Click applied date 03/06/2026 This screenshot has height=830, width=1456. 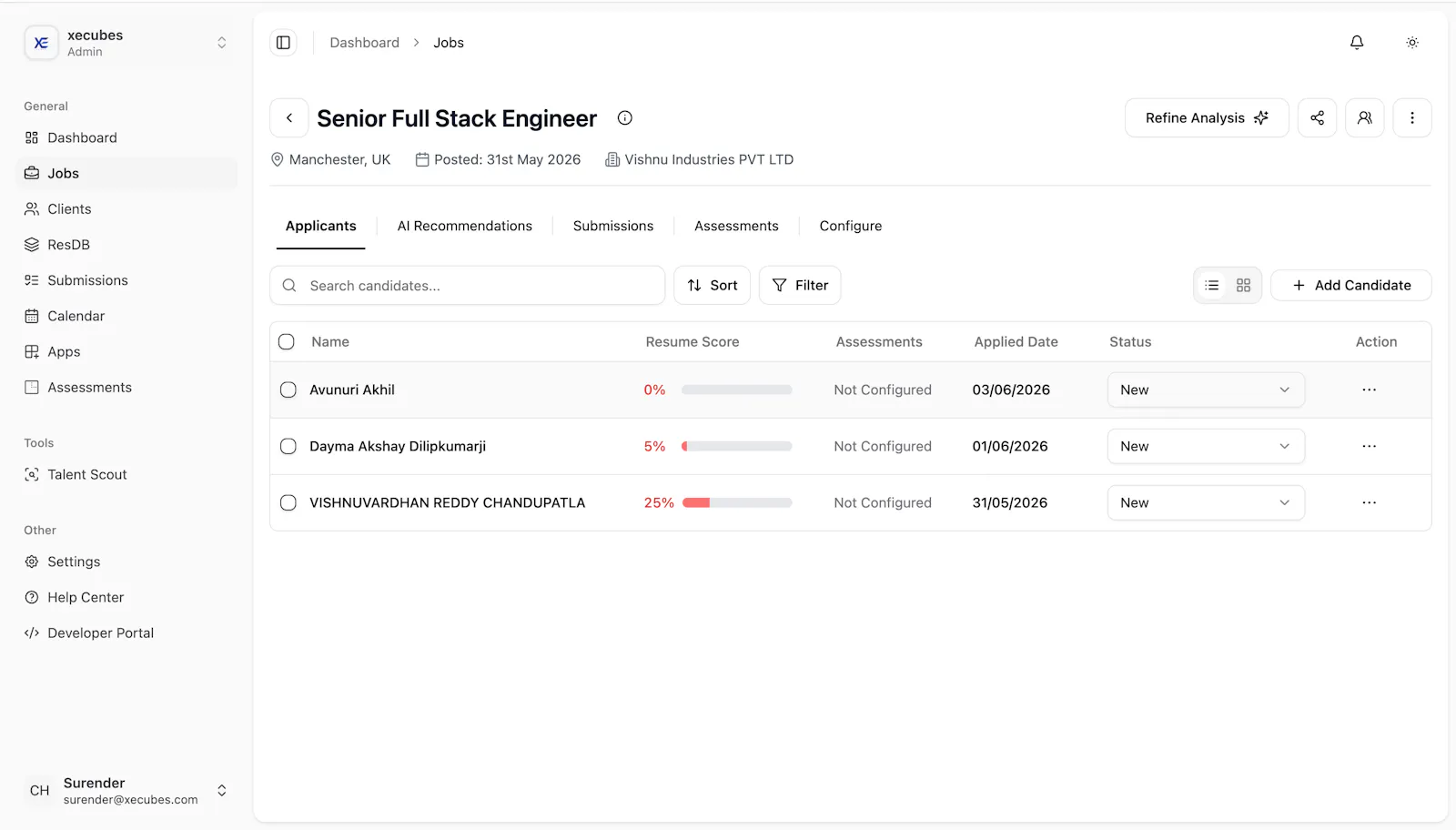1011,390
